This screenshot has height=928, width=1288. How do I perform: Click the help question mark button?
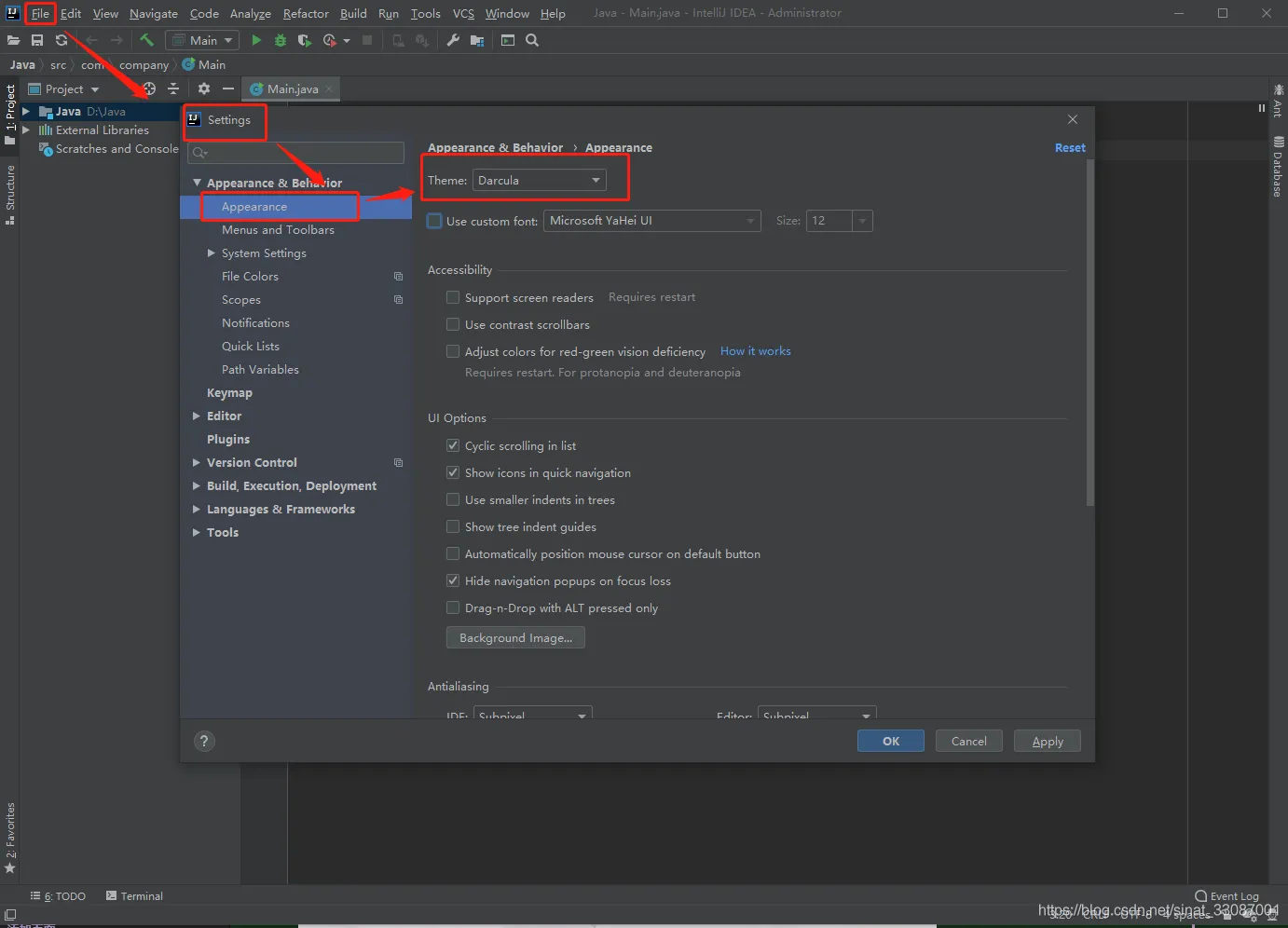tap(204, 741)
